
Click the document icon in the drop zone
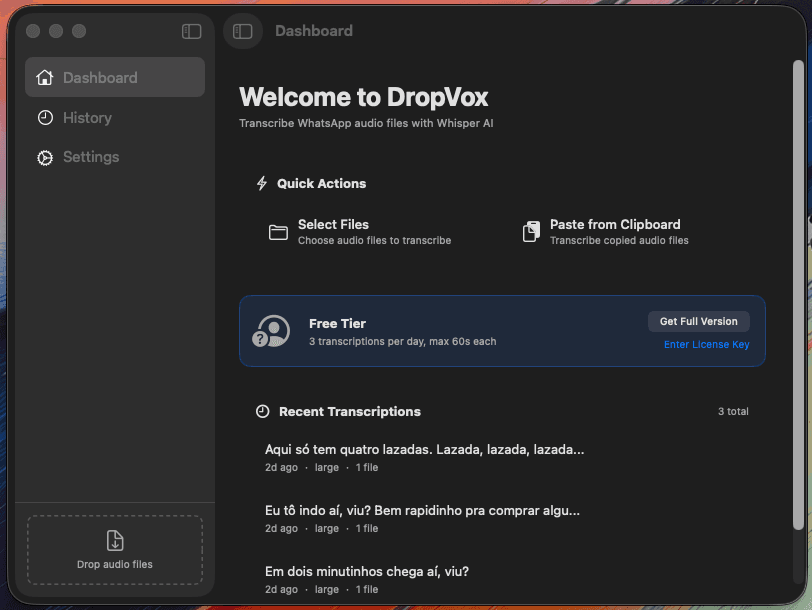click(114, 539)
